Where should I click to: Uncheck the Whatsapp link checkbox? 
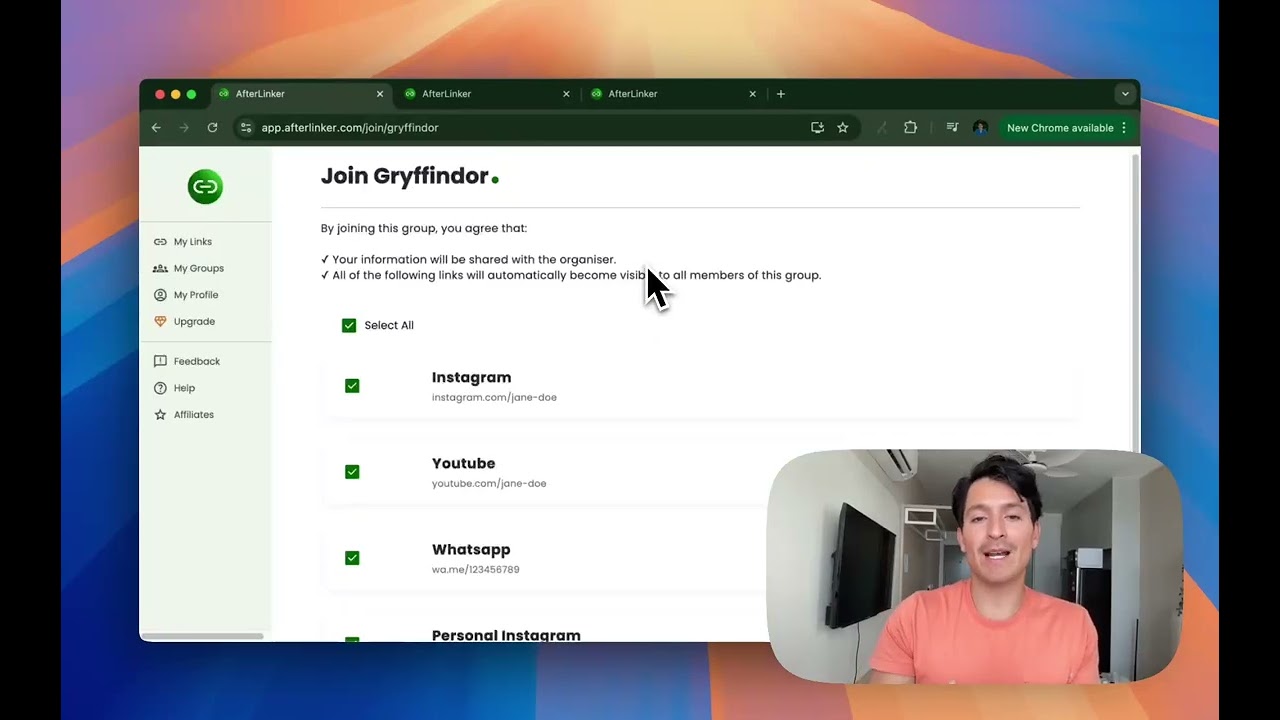[352, 558]
